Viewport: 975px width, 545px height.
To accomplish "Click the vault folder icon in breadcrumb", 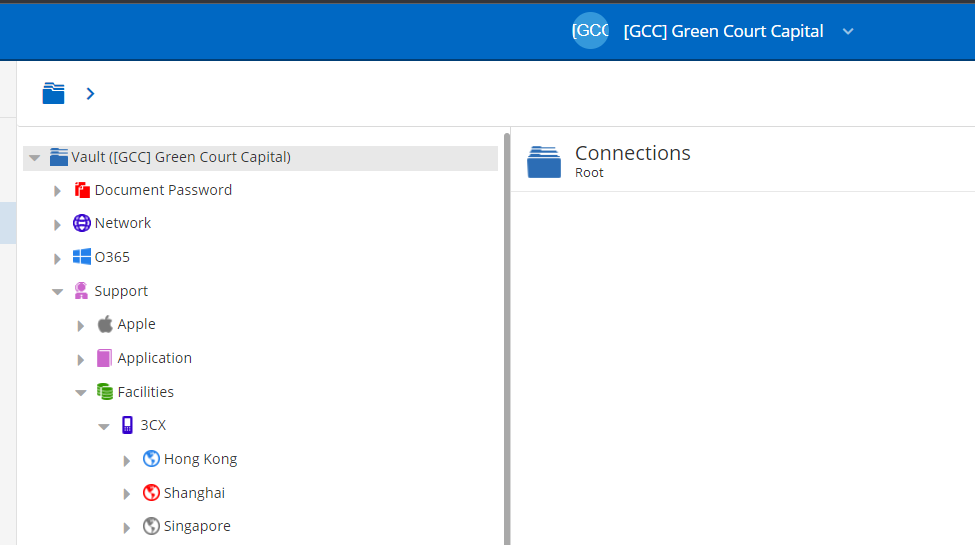I will tap(53, 93).
